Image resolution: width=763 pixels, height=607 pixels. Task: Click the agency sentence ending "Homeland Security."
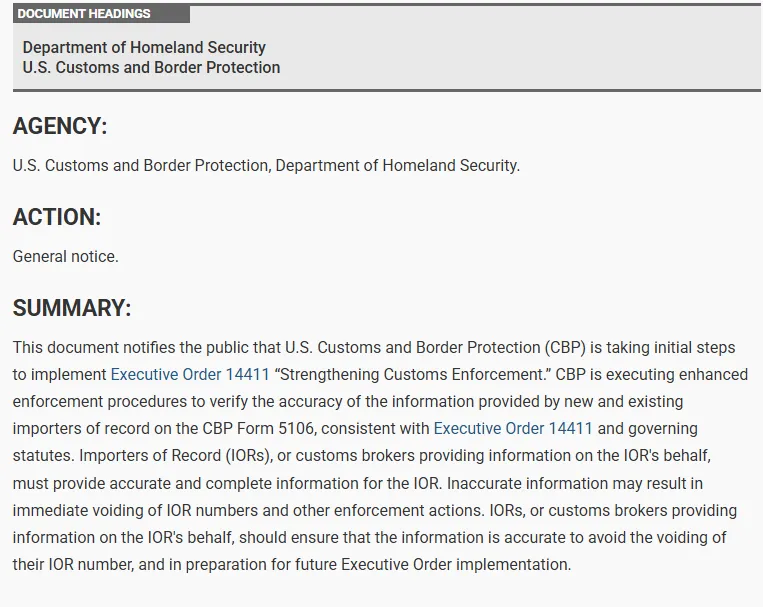tap(266, 166)
